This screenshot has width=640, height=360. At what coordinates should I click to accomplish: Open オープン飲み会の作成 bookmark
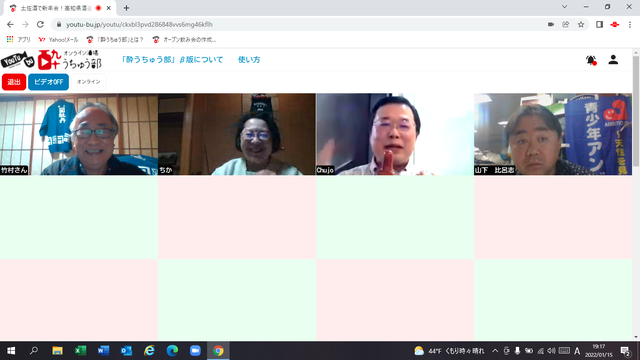click(184, 40)
